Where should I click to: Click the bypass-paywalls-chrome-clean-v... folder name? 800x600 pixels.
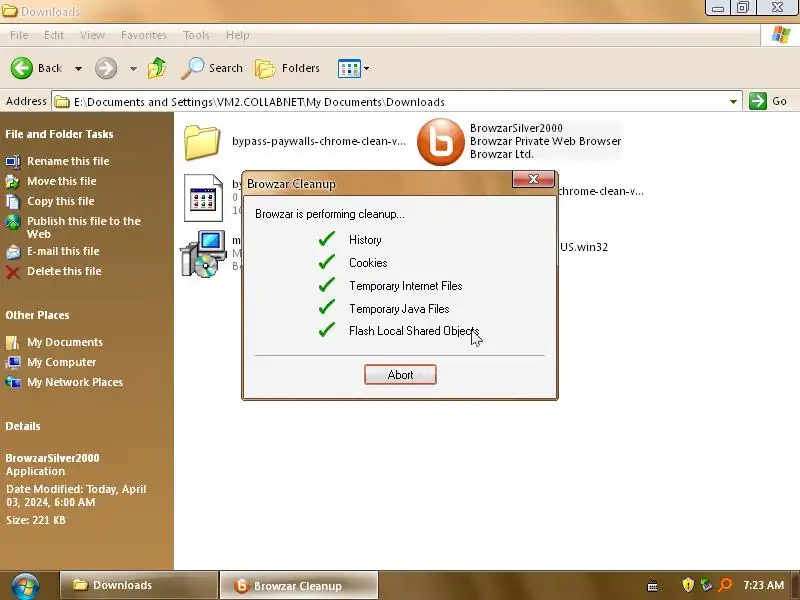point(319,141)
